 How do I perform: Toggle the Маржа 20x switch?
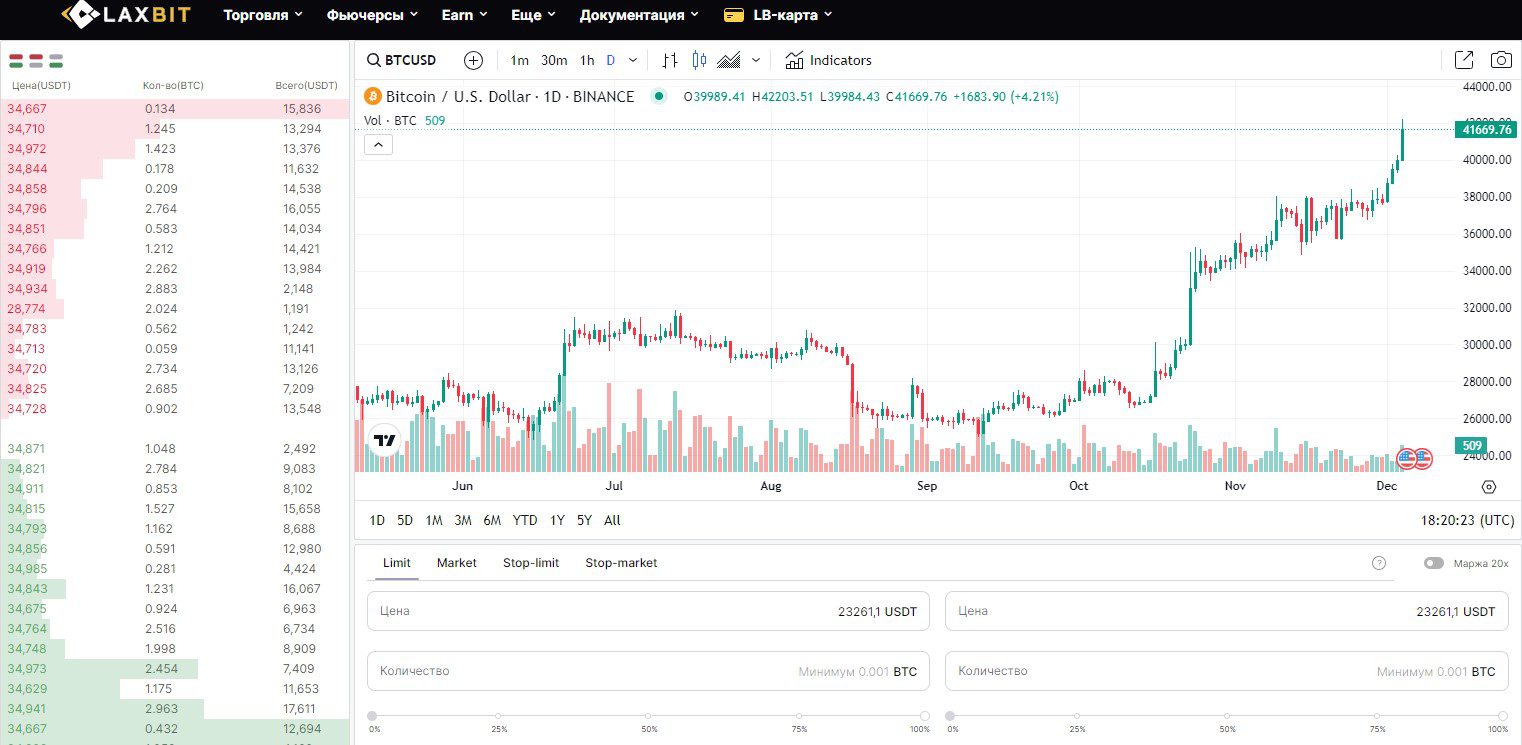[1434, 563]
